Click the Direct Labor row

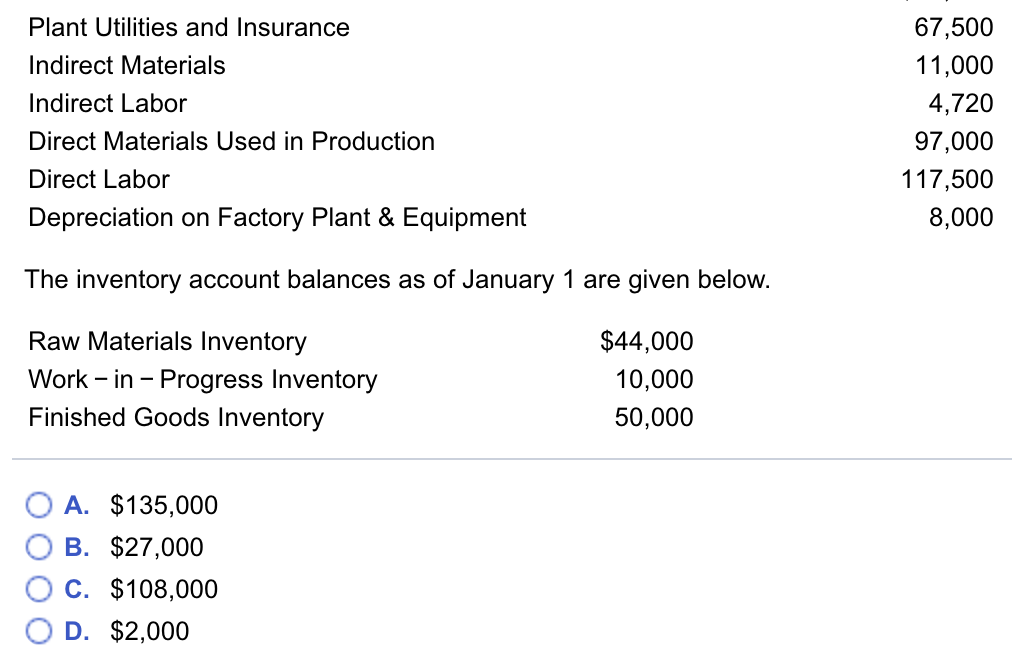97,180
